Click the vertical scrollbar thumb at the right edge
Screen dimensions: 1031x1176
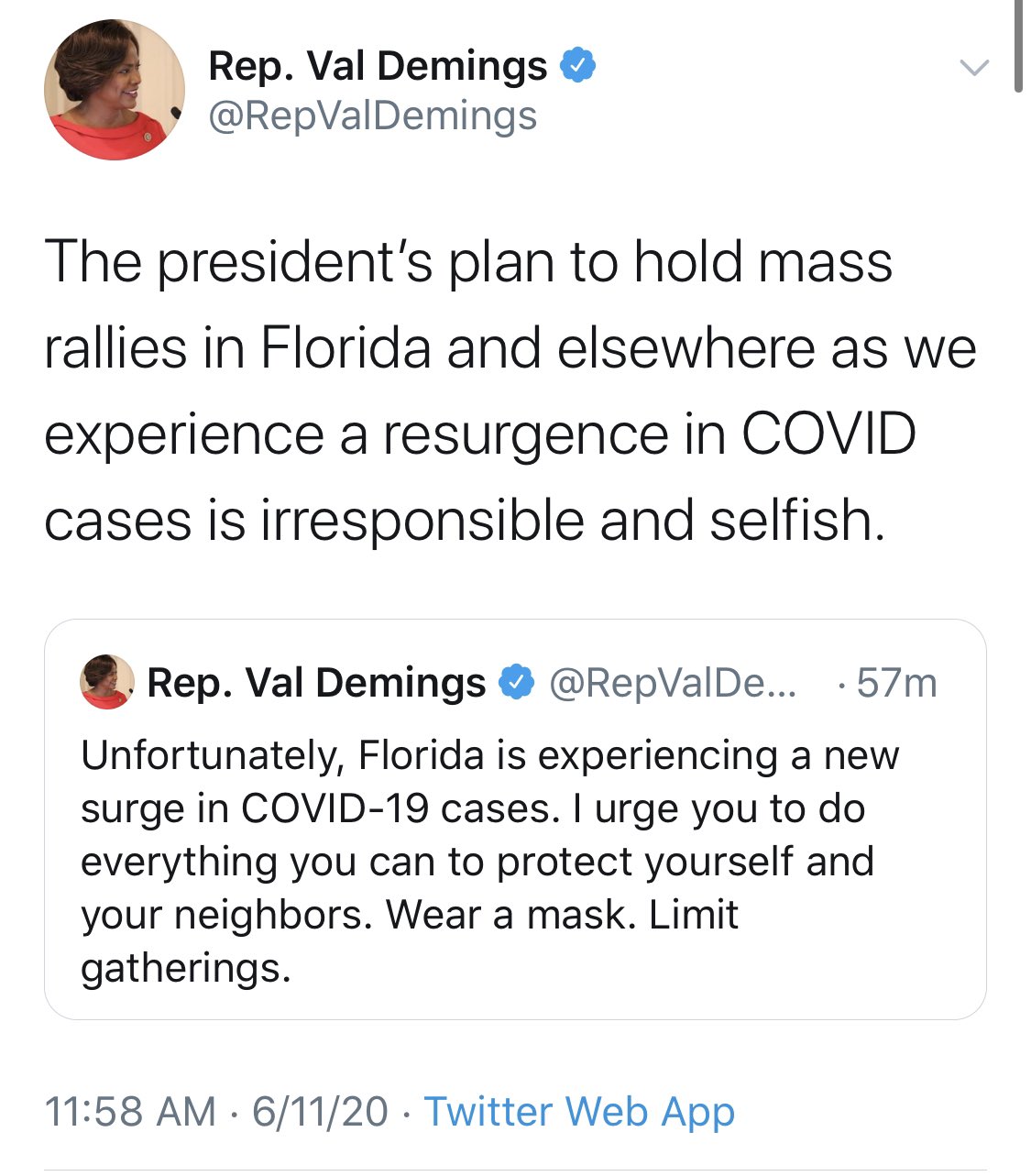coord(1018,46)
